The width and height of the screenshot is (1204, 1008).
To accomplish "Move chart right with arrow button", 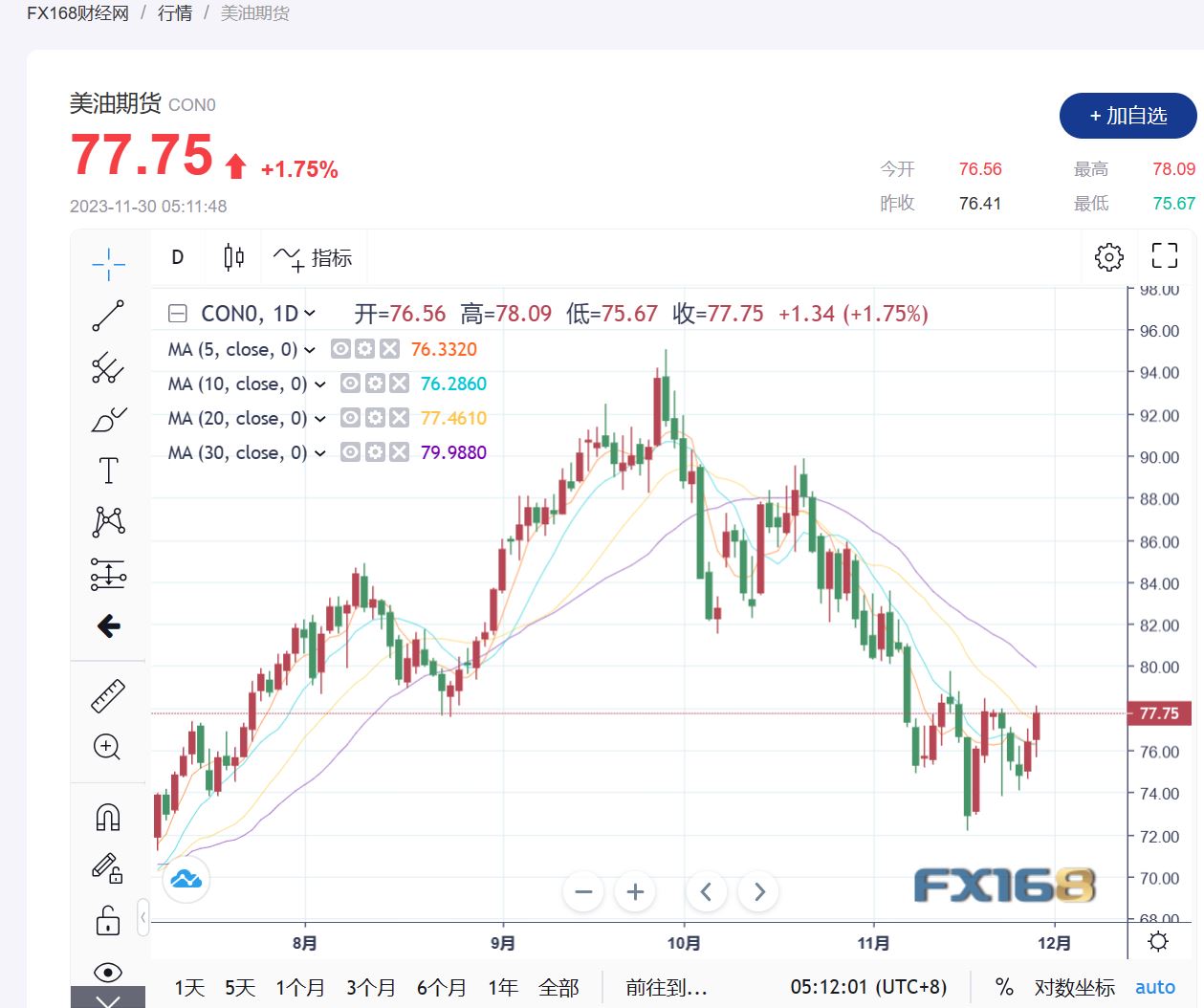I will pyautogui.click(x=759, y=892).
